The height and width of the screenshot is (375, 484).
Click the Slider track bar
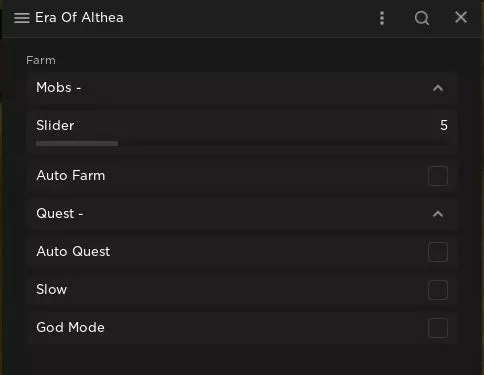(242, 144)
